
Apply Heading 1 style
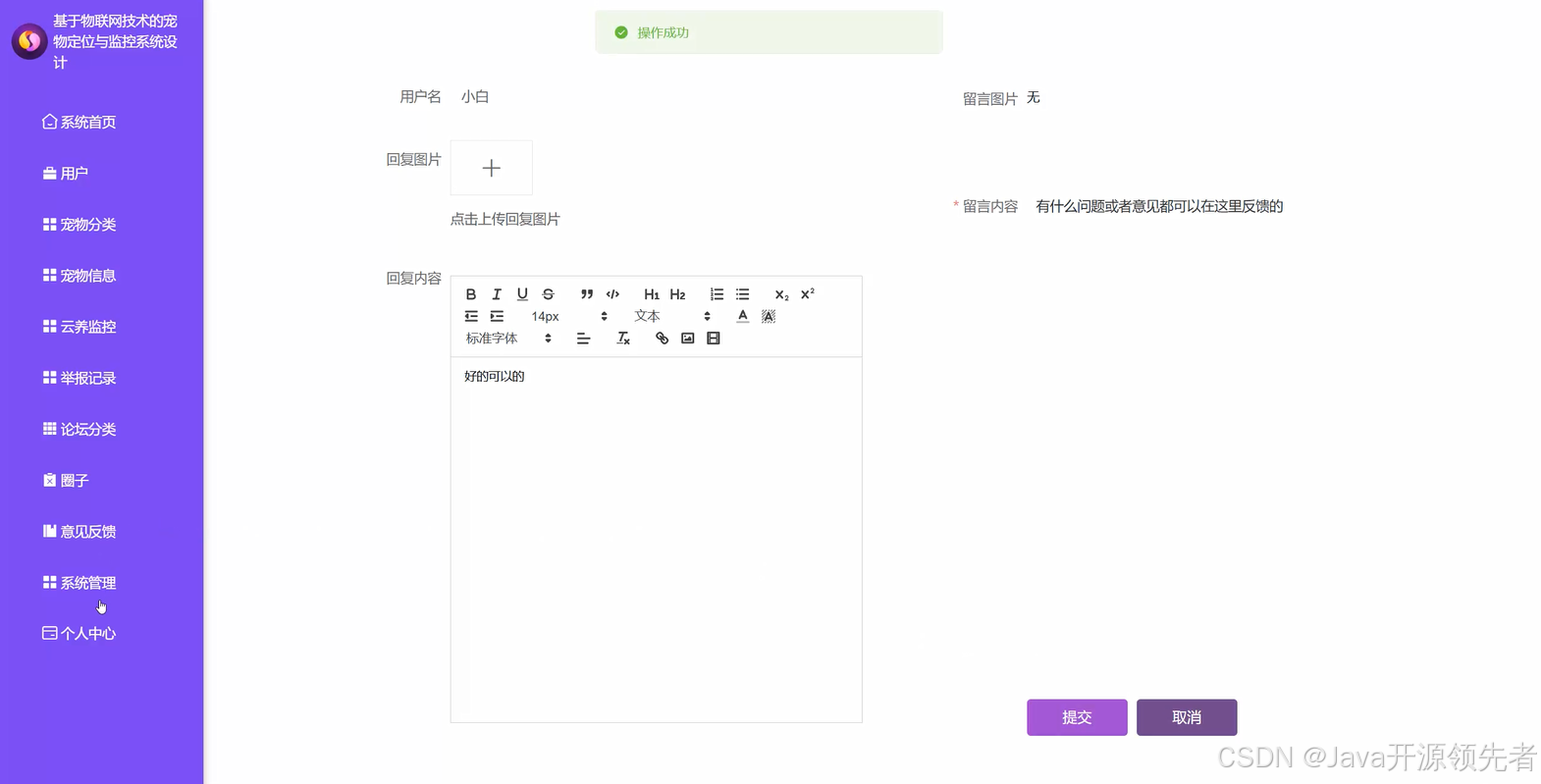(652, 294)
